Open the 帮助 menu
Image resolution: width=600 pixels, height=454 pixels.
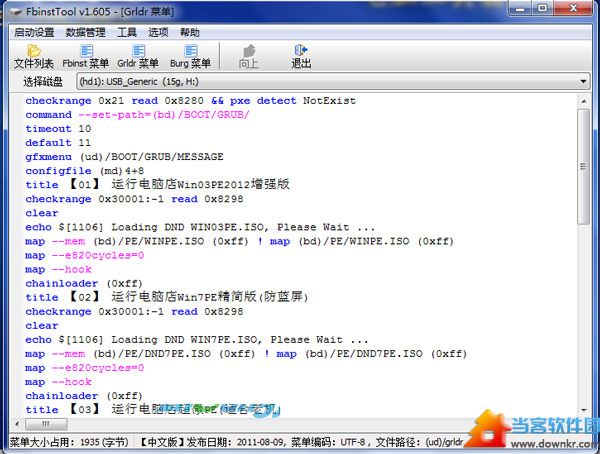(190, 33)
